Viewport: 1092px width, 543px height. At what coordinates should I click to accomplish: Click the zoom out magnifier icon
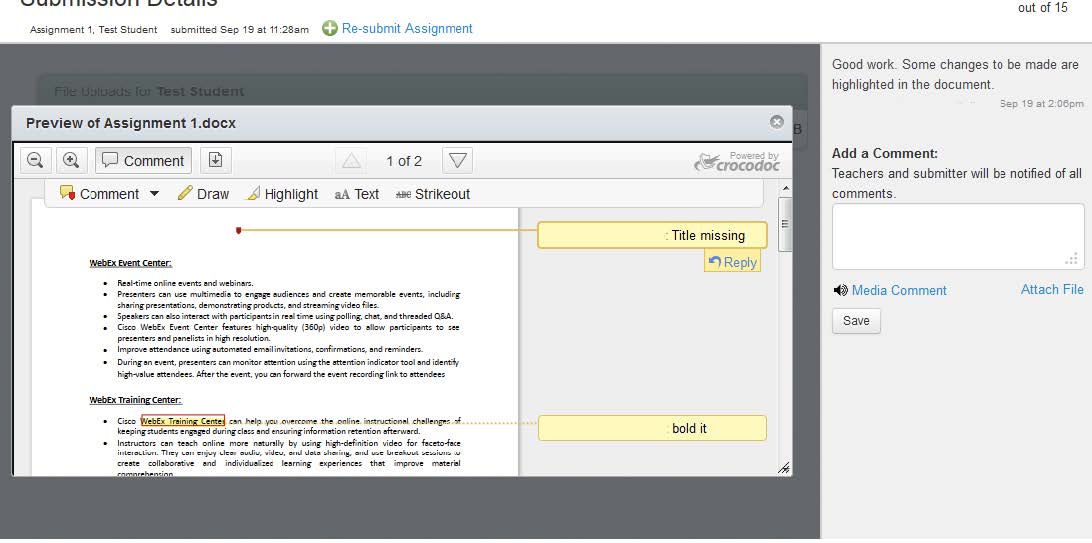[x=35, y=161]
